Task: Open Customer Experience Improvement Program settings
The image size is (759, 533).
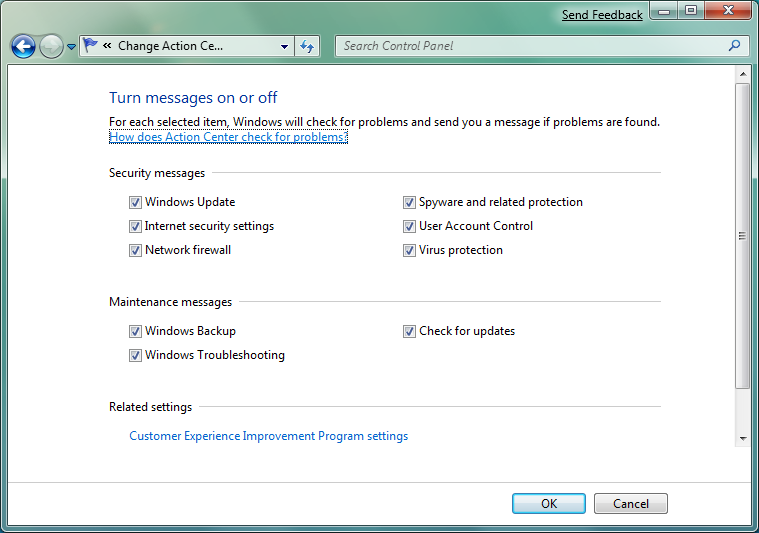Action: pos(269,436)
